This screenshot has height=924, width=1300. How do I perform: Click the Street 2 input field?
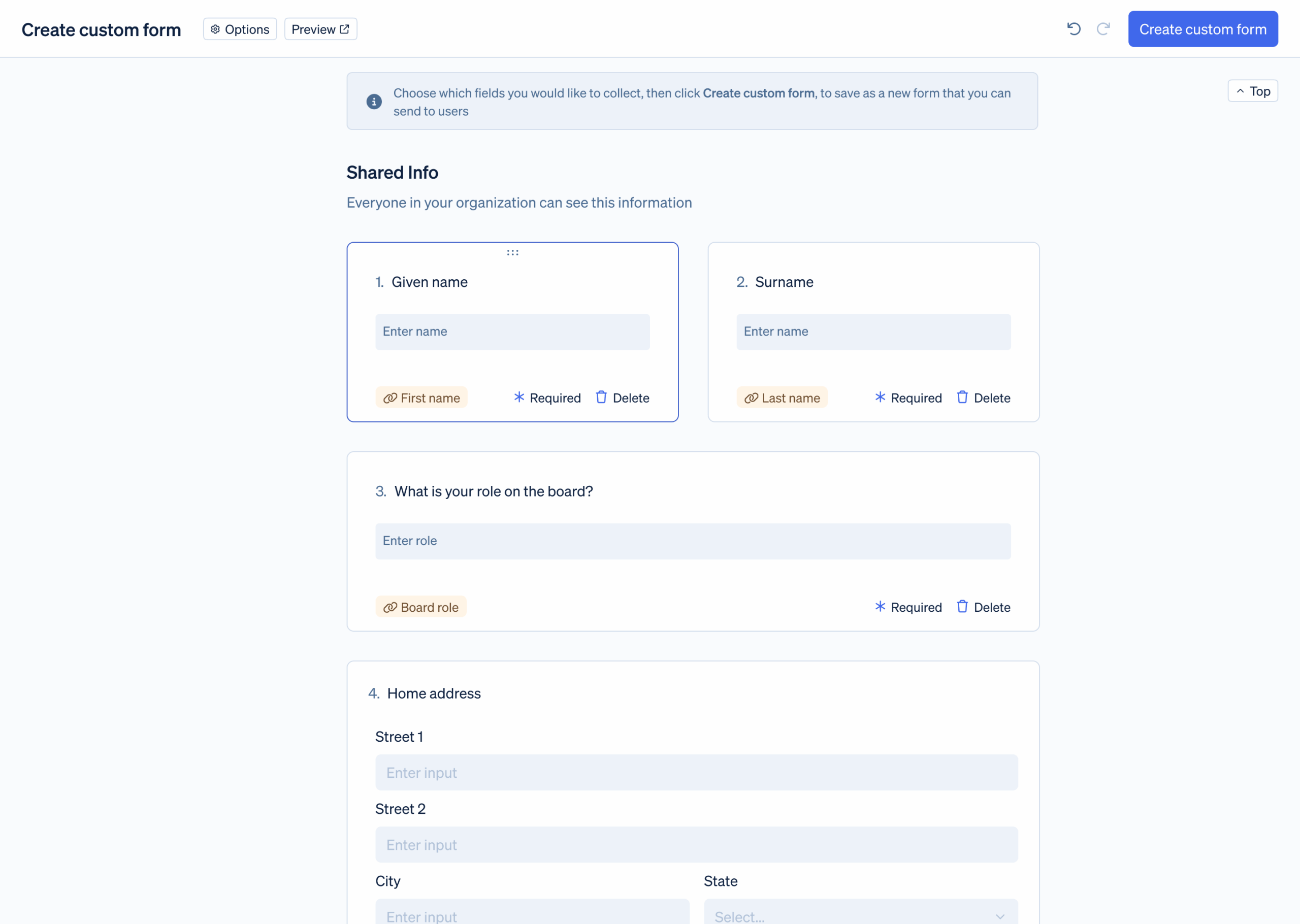pyautogui.click(x=696, y=845)
